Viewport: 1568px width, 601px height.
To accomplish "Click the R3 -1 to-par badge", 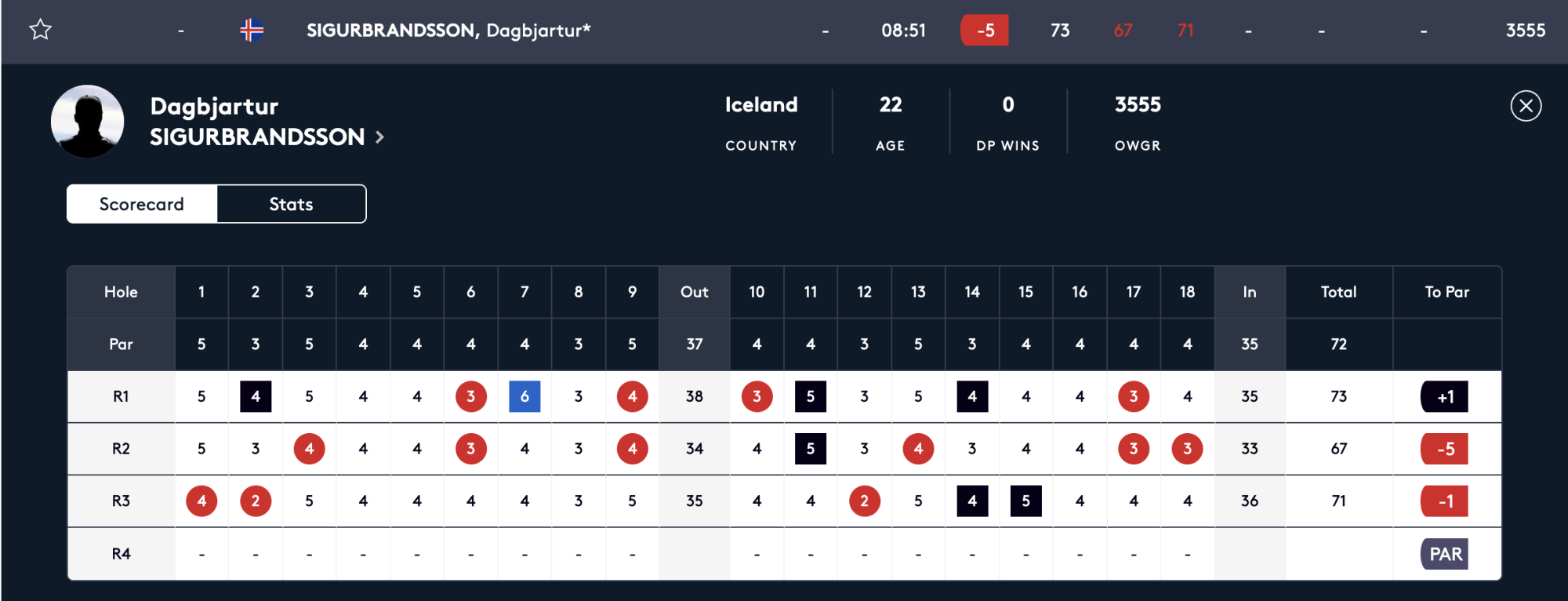I will [1444, 501].
